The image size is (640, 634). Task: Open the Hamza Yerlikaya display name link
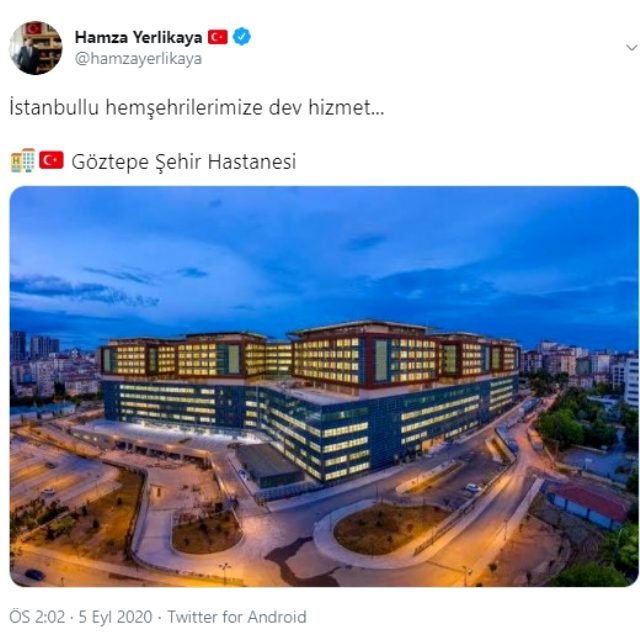pyautogui.click(x=138, y=37)
